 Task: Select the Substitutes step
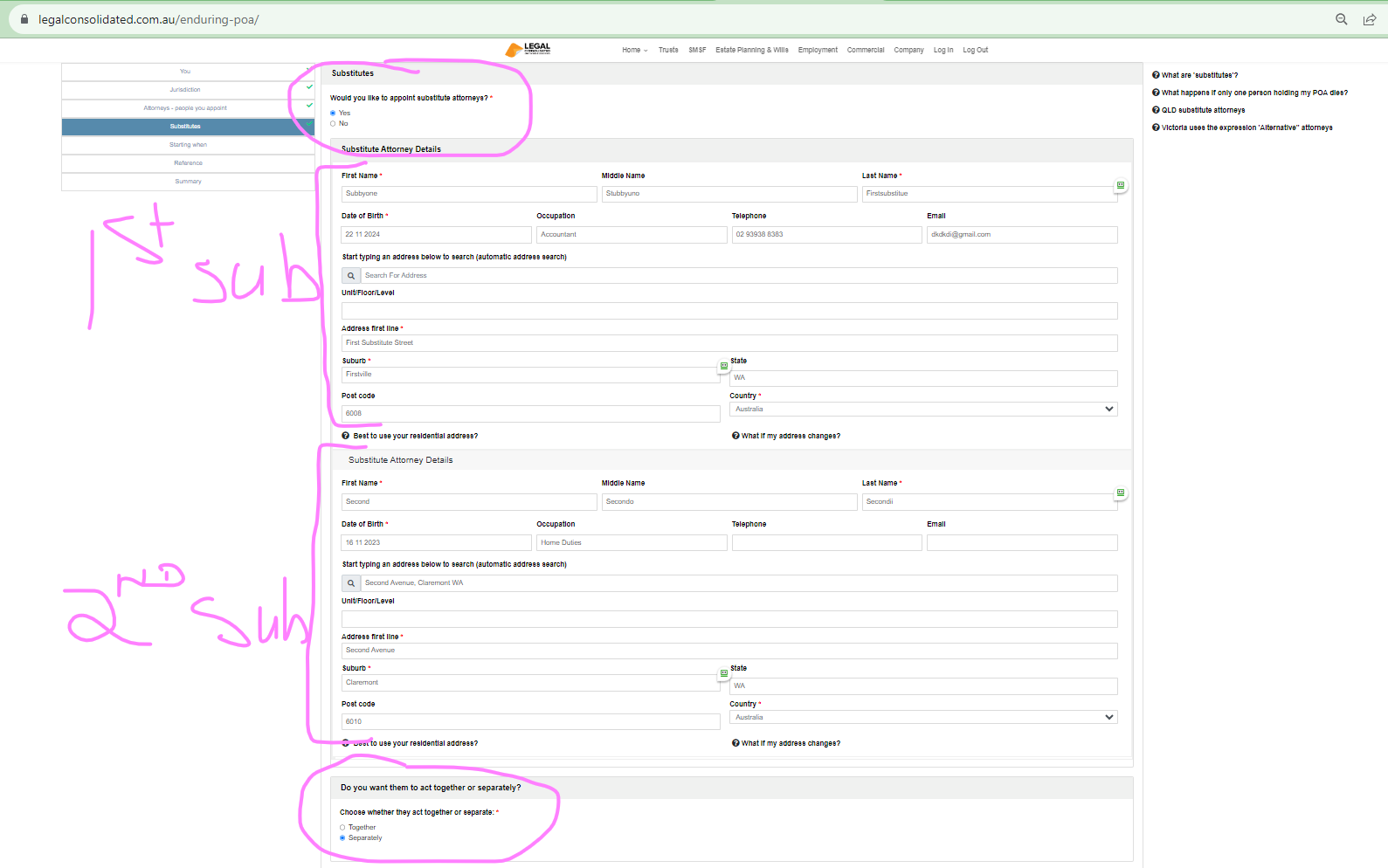tap(188, 127)
